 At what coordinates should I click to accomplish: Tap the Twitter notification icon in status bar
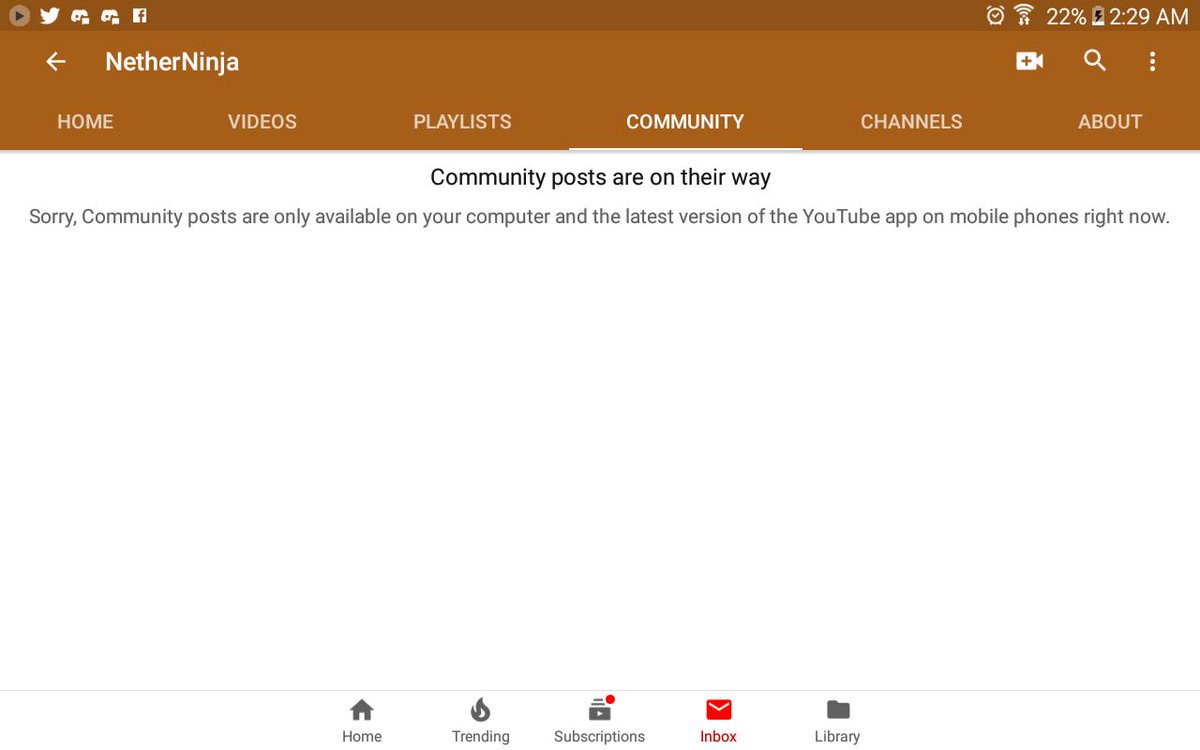point(50,15)
